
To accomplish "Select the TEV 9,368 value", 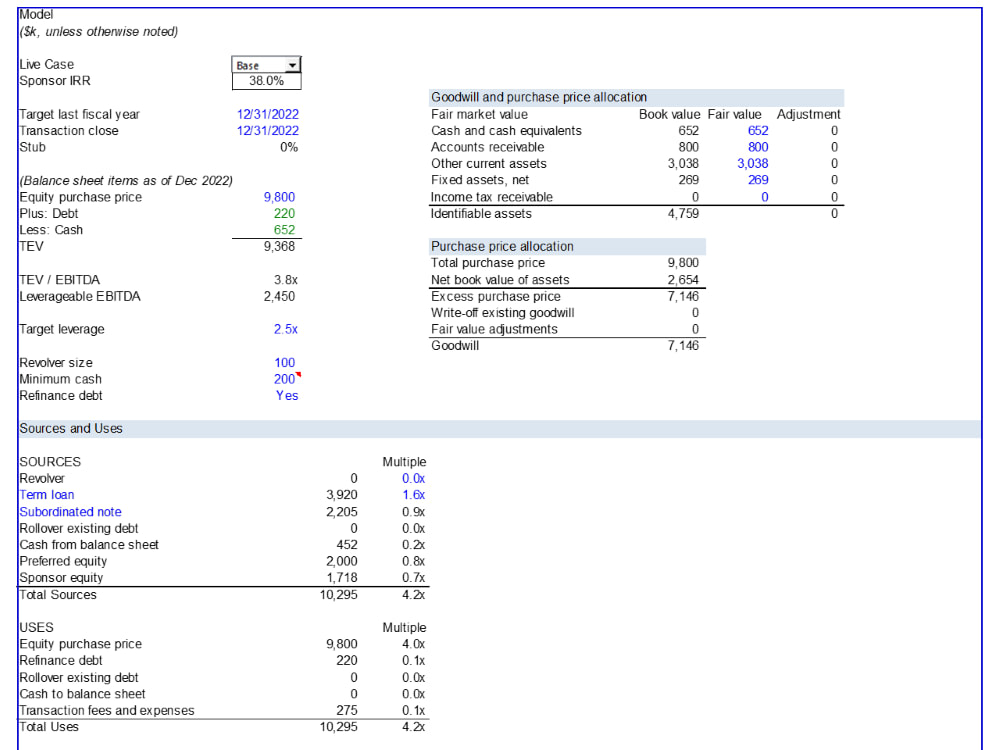I will 279,247.
